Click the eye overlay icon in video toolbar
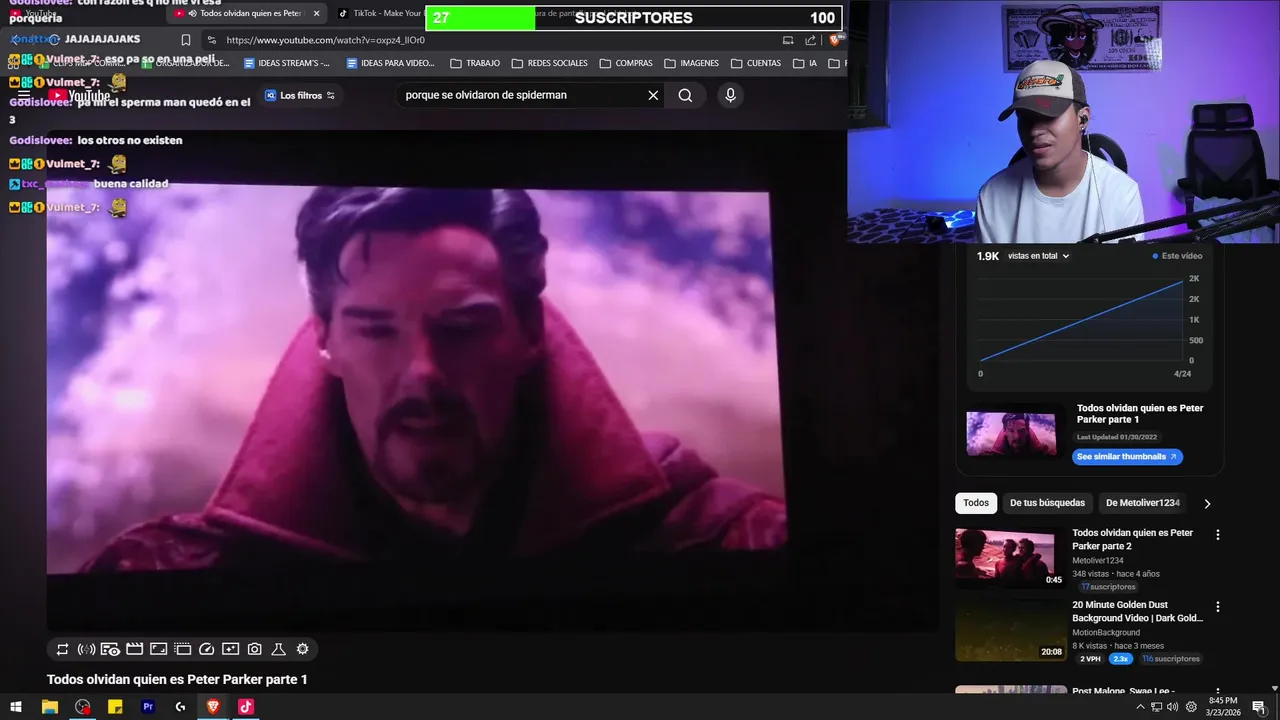Image resolution: width=1280 pixels, height=720 pixels. (110, 649)
